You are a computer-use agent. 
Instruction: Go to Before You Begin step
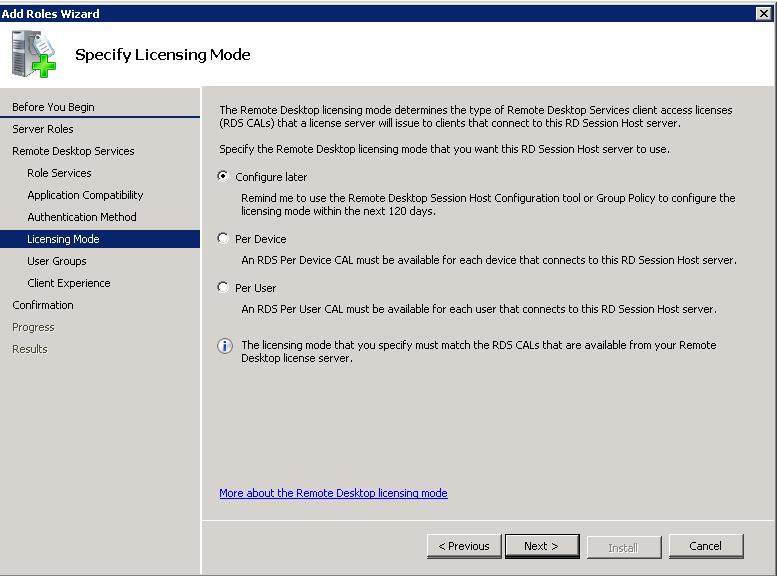(53, 107)
